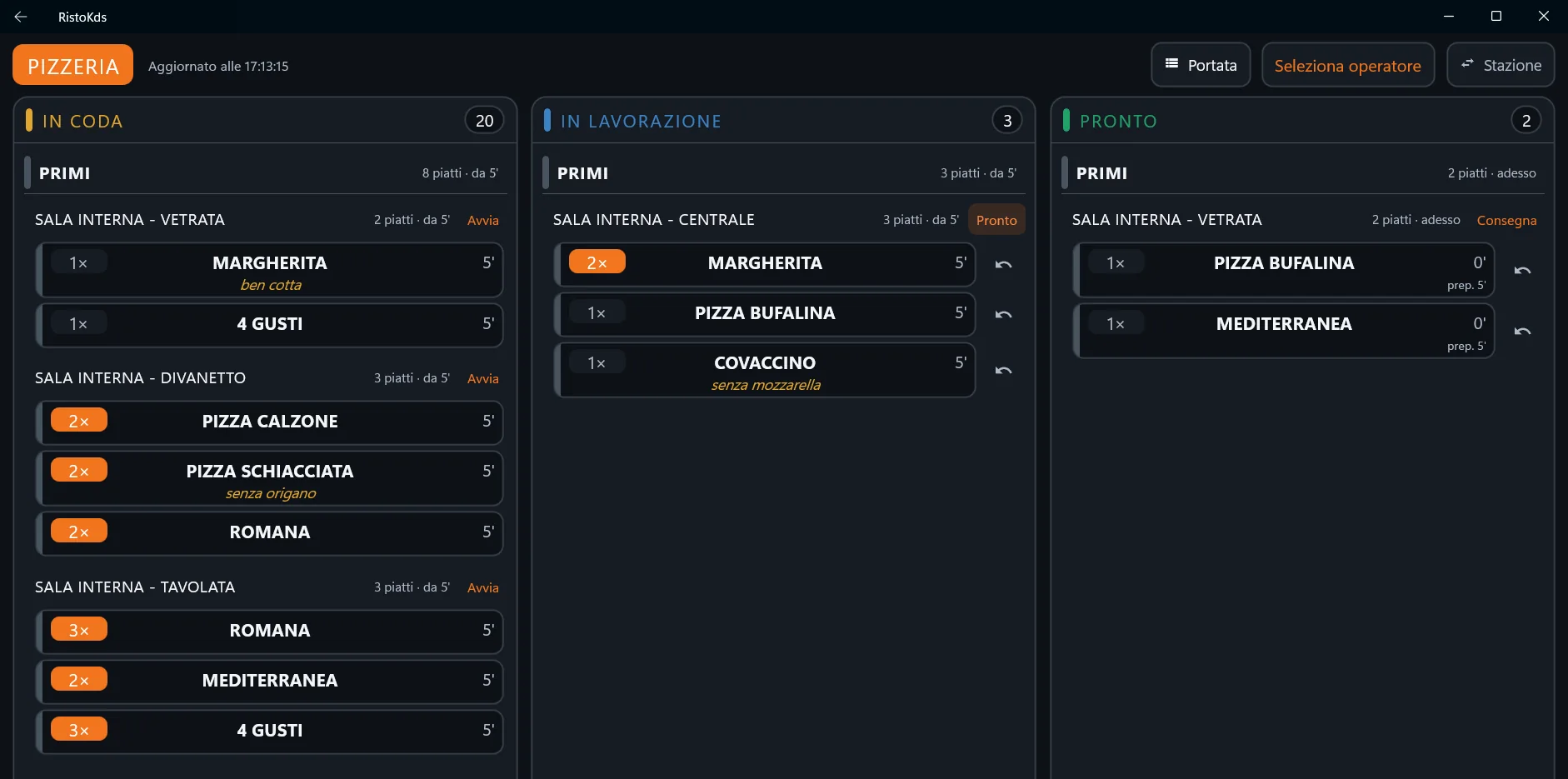Undo the Pizza Bufalina in lavorazione item
The height and width of the screenshot is (779, 1568).
pos(1003,314)
